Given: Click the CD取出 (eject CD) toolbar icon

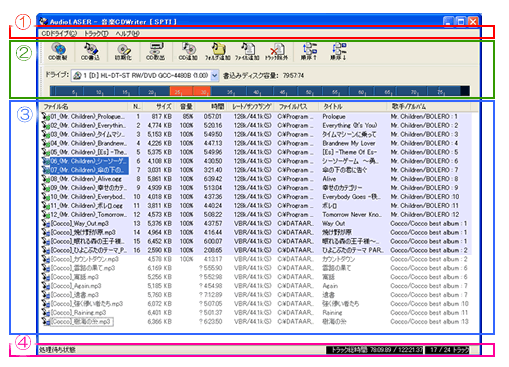Looking at the screenshot, I should [156, 52].
